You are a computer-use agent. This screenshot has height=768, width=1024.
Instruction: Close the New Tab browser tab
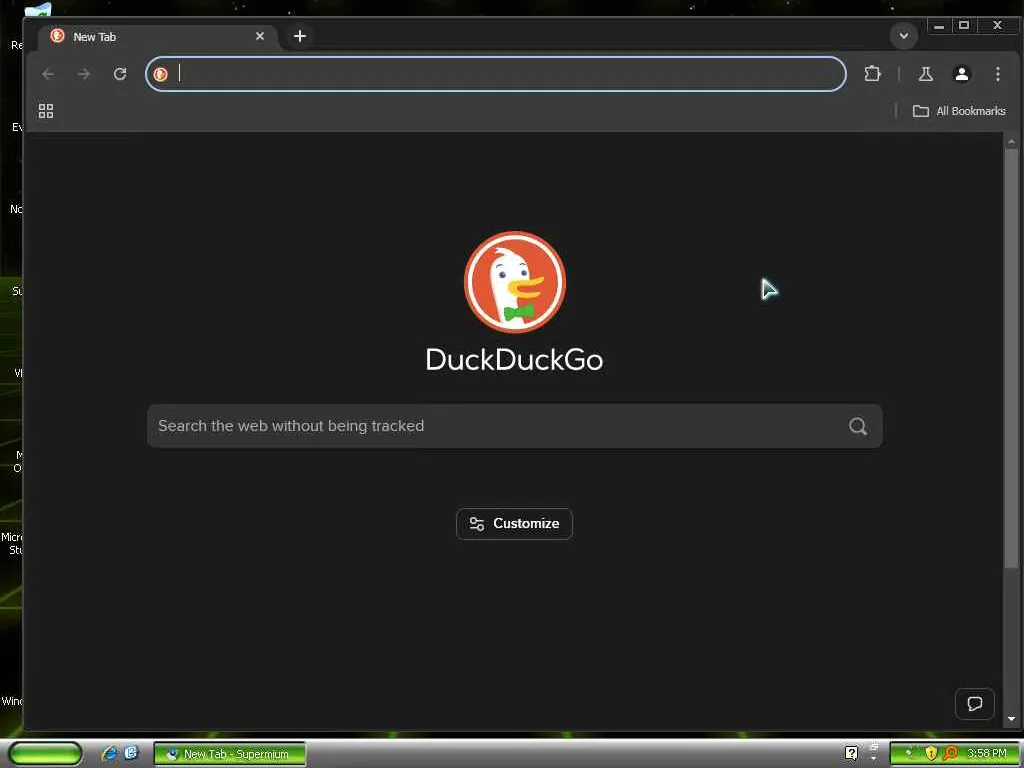tap(260, 37)
